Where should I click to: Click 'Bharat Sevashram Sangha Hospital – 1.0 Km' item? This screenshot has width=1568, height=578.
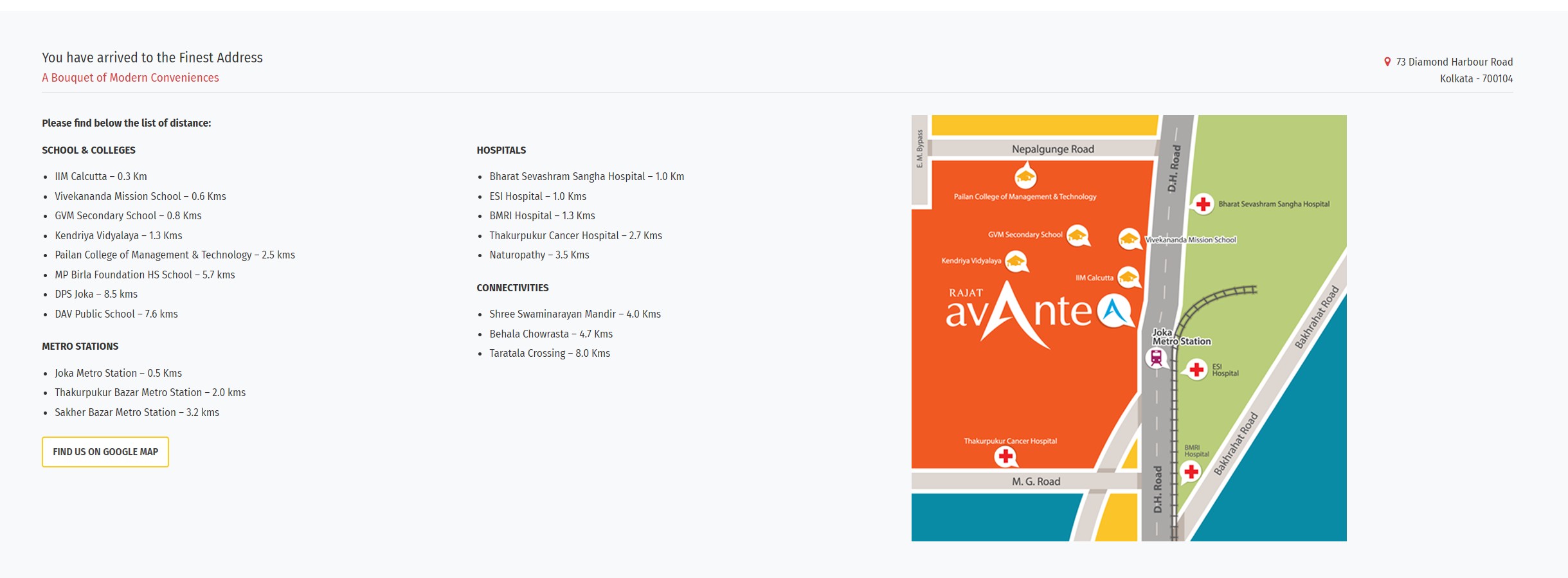(x=586, y=176)
